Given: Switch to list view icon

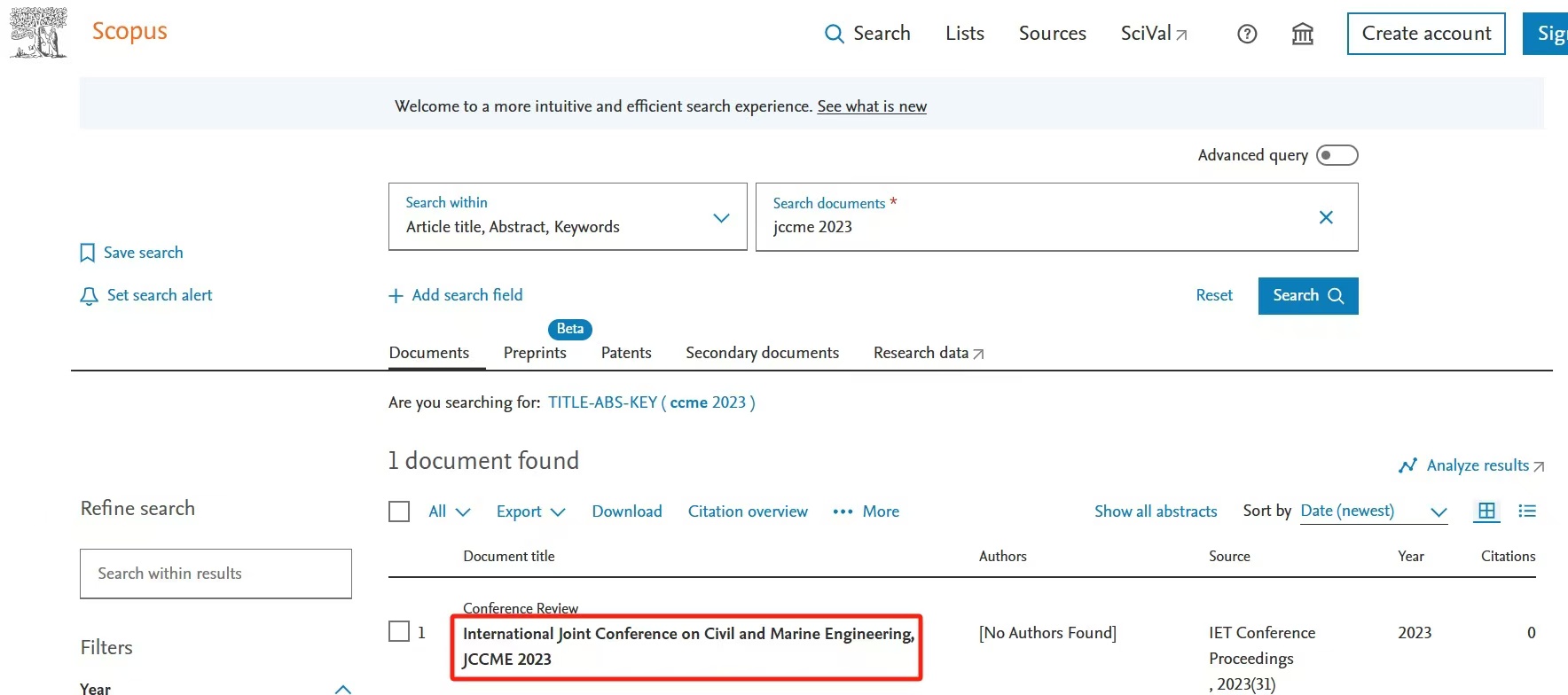Looking at the screenshot, I should click(1526, 511).
